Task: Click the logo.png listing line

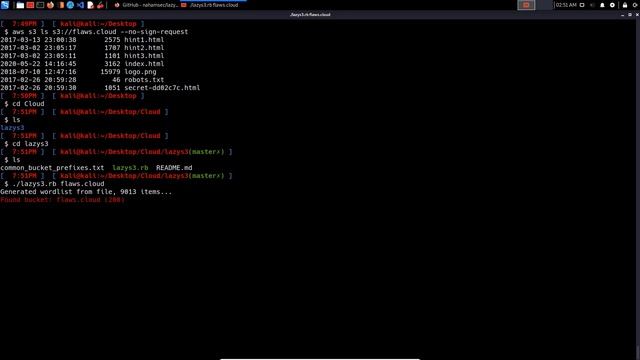Action: [78, 72]
